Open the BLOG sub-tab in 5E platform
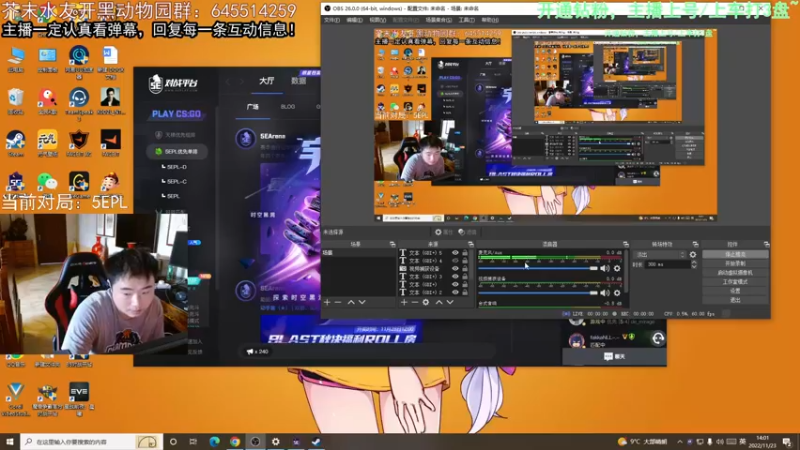800x450 pixels. tap(288, 107)
